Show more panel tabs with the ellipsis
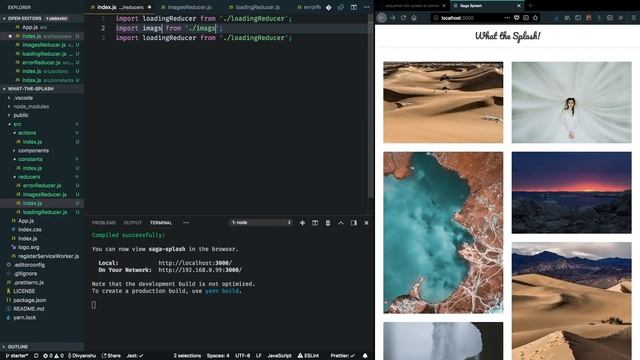This screenshot has width=640, height=360. [186, 223]
